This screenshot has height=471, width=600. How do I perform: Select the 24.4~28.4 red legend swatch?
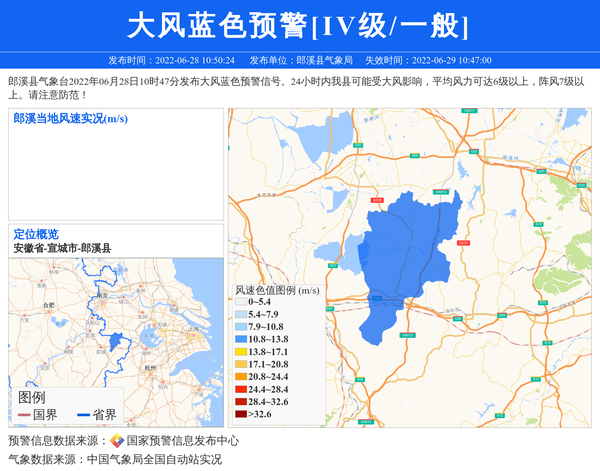(x=241, y=389)
